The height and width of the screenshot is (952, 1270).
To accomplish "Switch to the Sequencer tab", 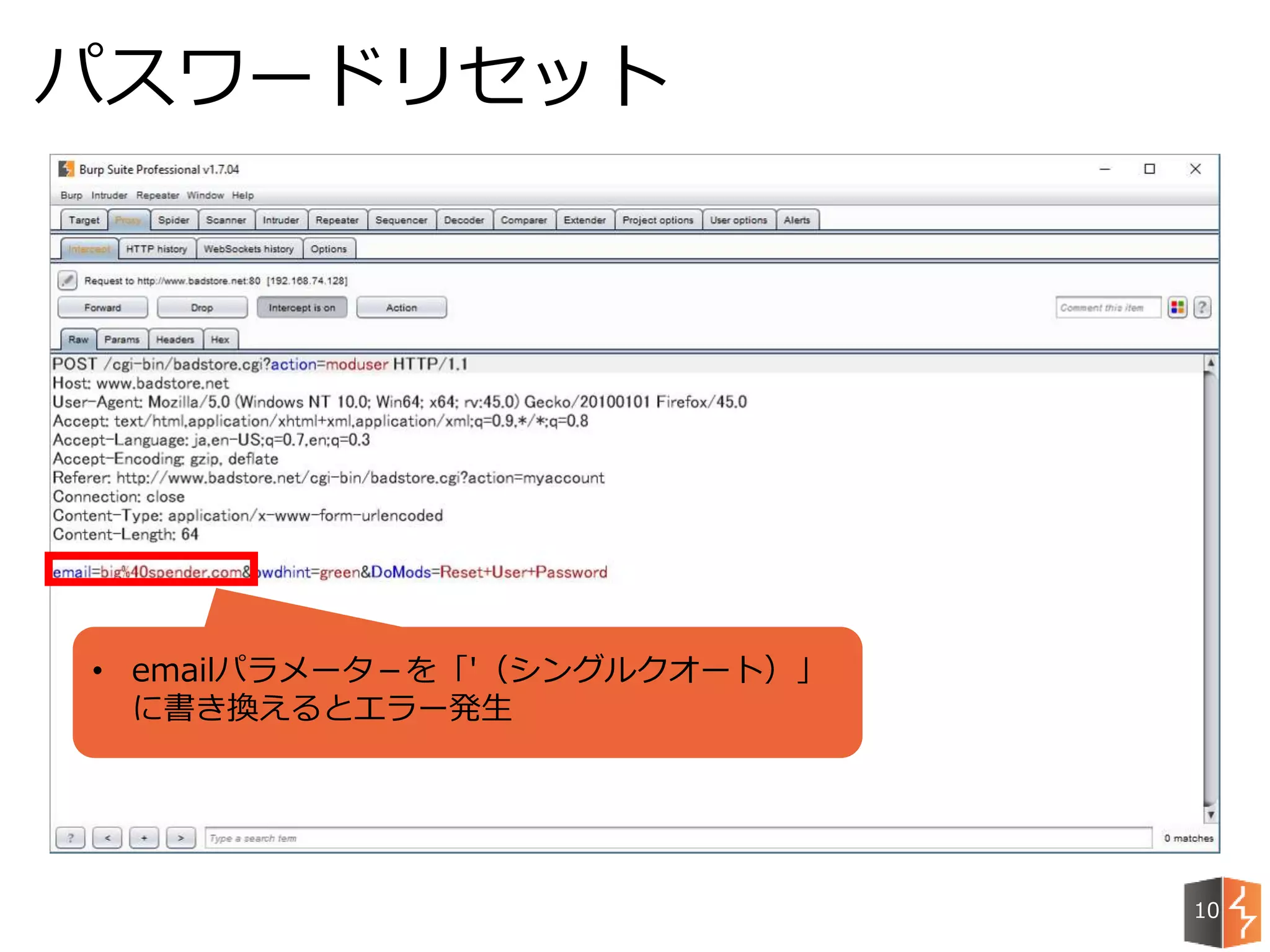I will 401,220.
